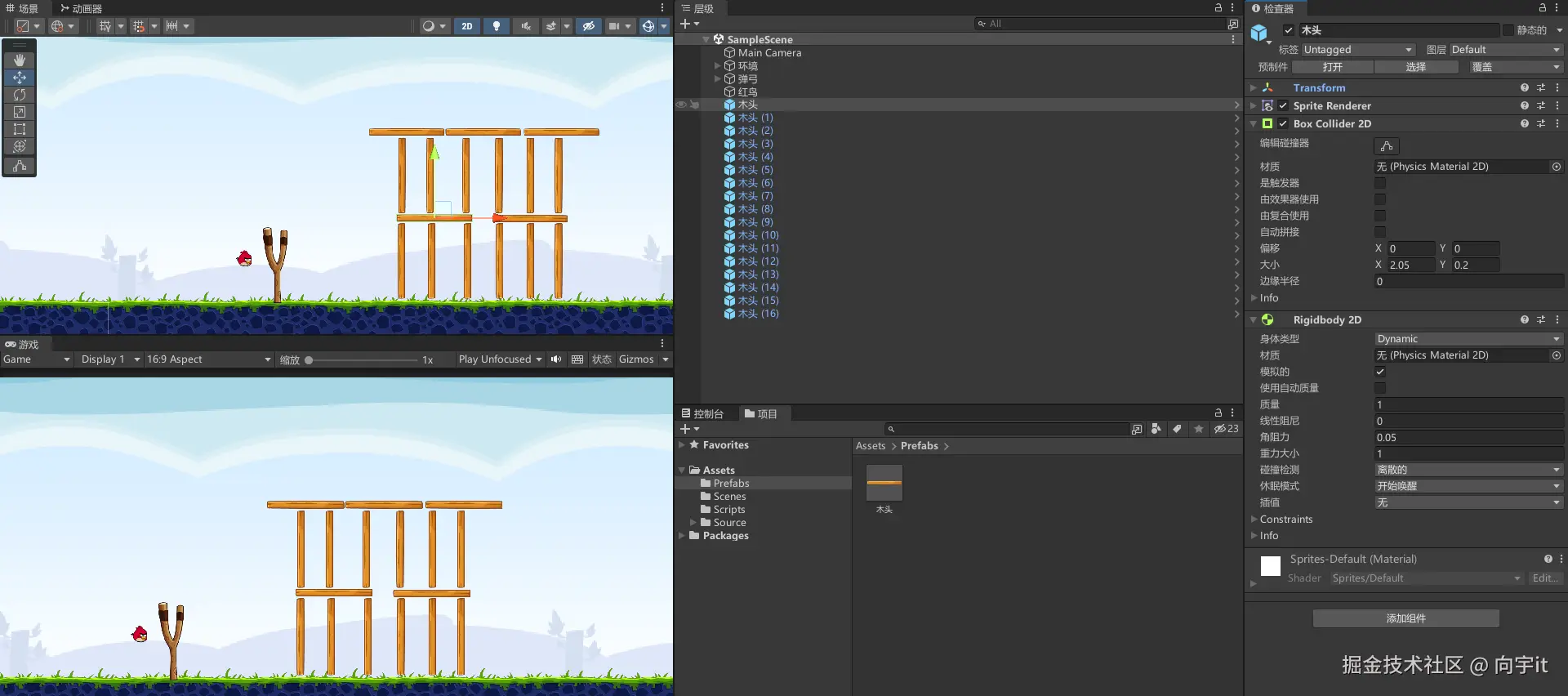
Task: Collapse the SampleScene hierarchy
Action: click(706, 39)
